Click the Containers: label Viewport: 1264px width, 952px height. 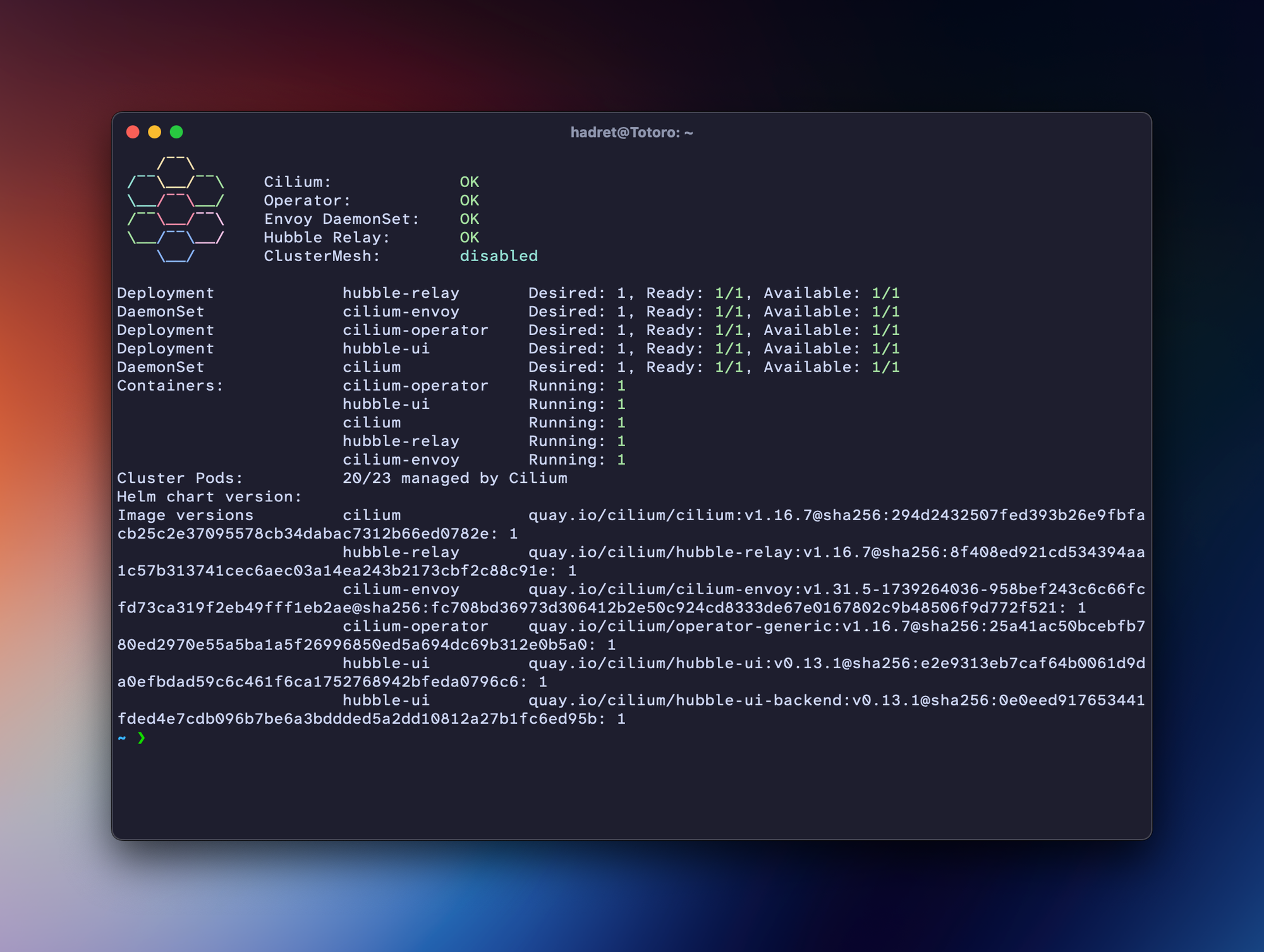click(x=170, y=386)
